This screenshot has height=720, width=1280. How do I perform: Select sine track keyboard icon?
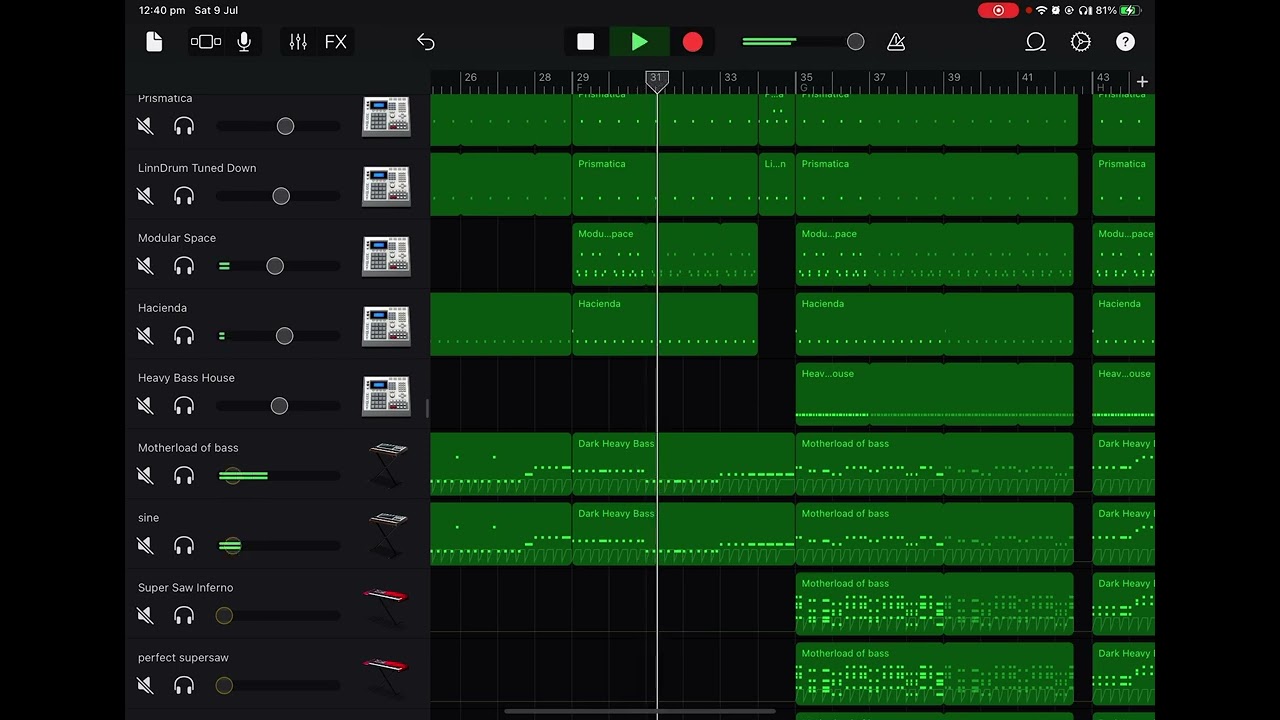(x=388, y=534)
